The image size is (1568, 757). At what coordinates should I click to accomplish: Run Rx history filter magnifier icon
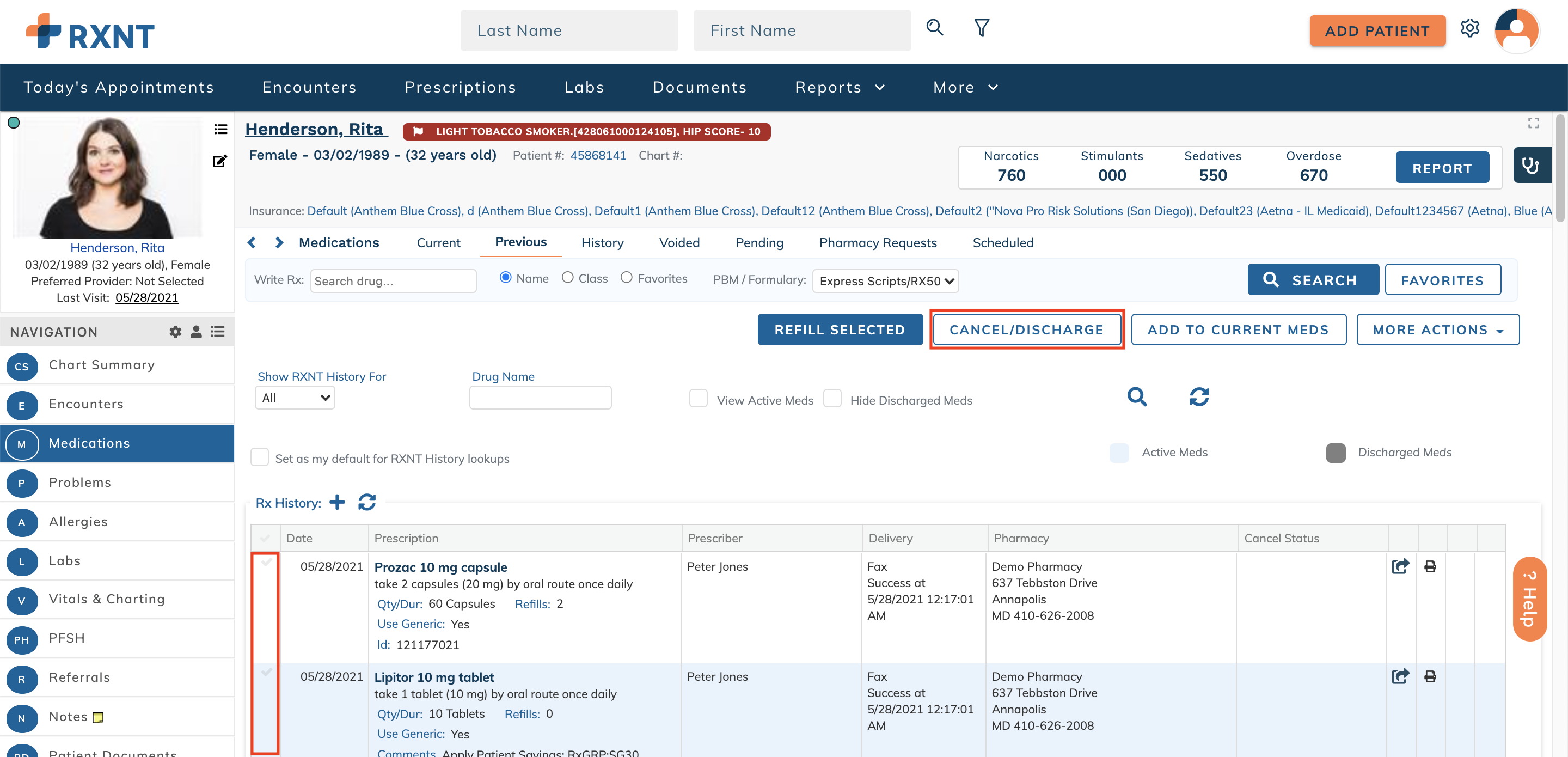(x=1136, y=397)
